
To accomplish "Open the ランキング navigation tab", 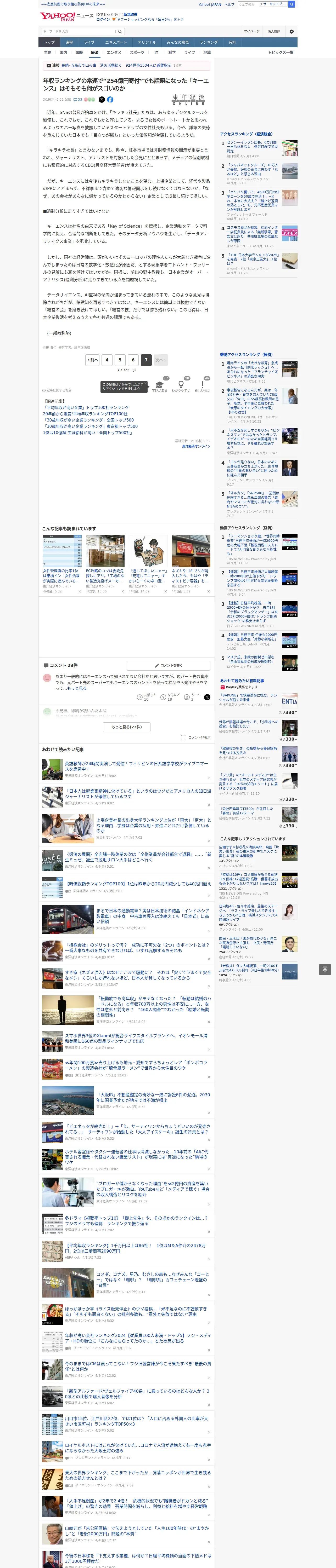I will coord(209,43).
